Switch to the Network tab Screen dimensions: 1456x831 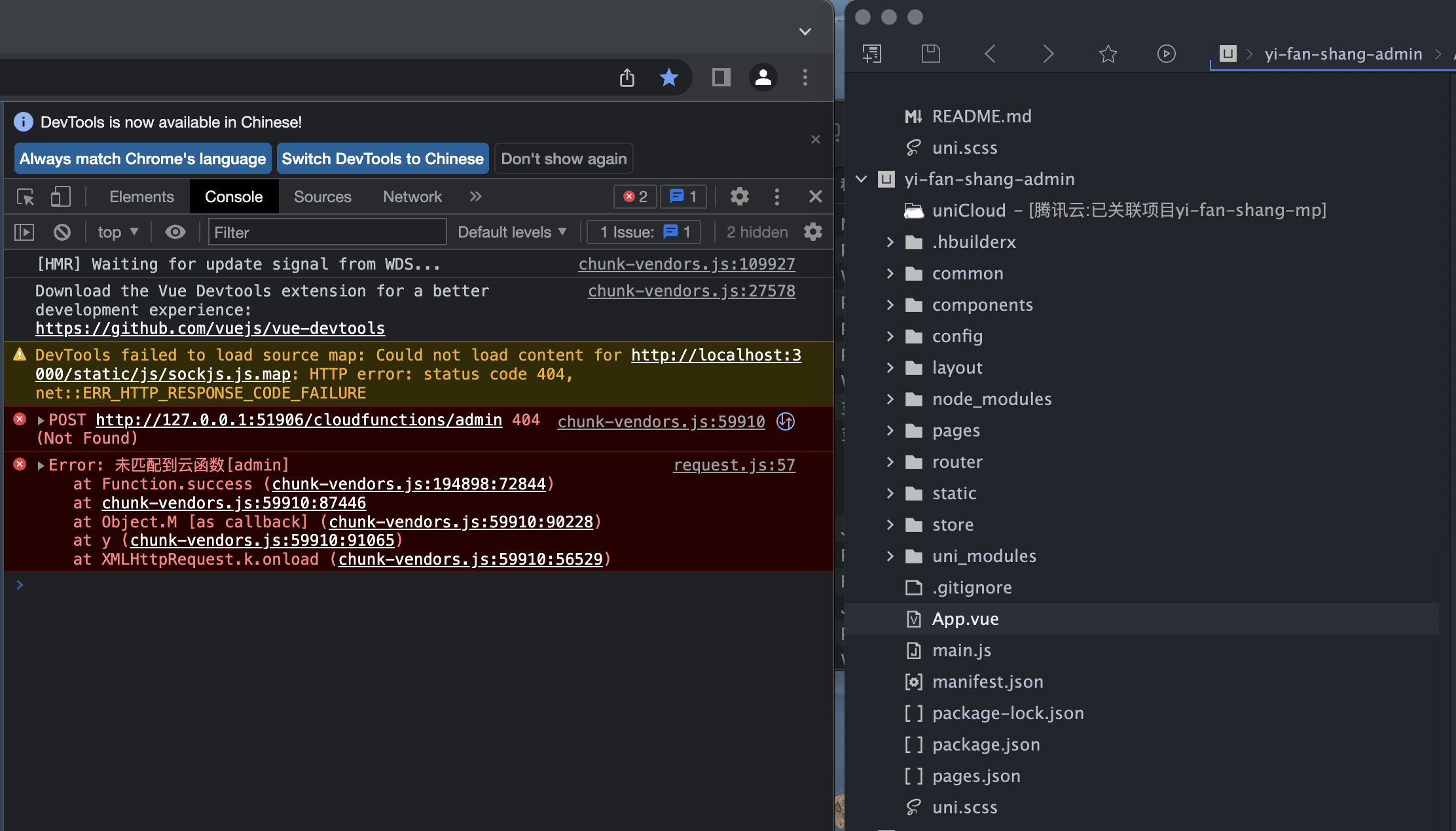(412, 197)
